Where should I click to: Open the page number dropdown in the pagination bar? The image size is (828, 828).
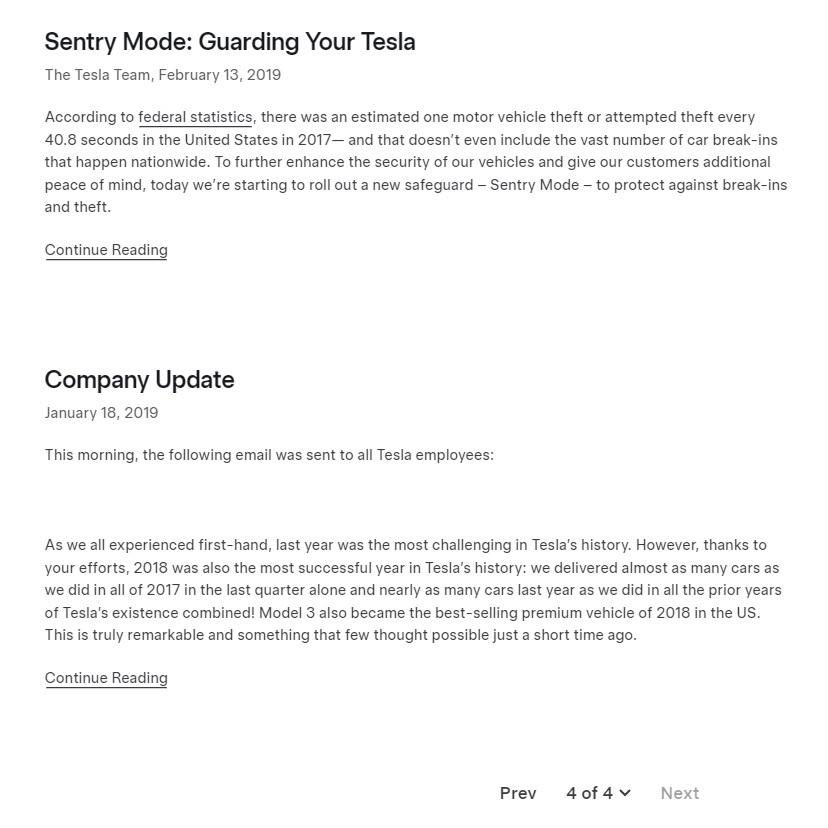pos(597,793)
